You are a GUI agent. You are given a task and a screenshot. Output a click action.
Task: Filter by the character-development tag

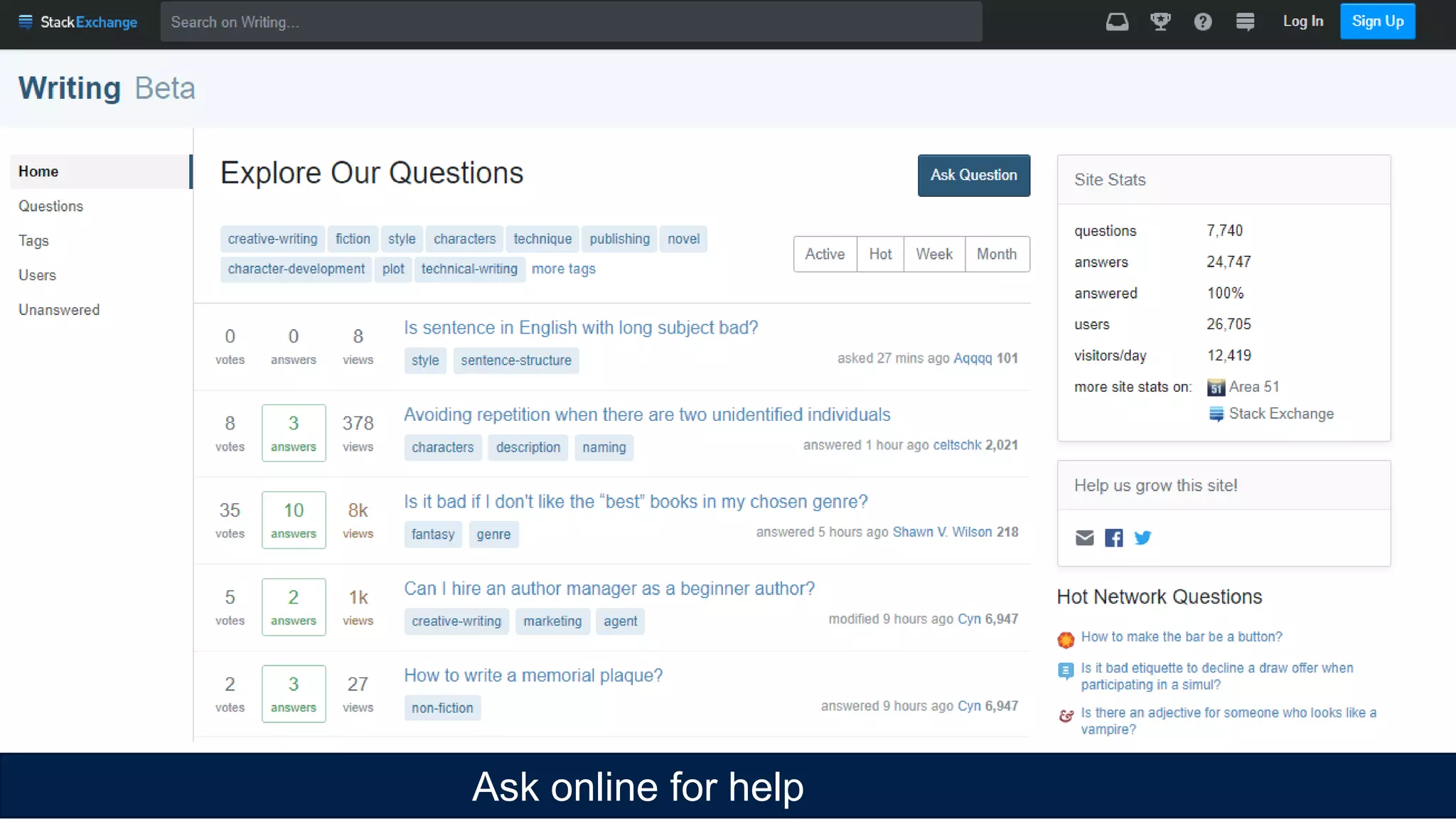pyautogui.click(x=296, y=269)
